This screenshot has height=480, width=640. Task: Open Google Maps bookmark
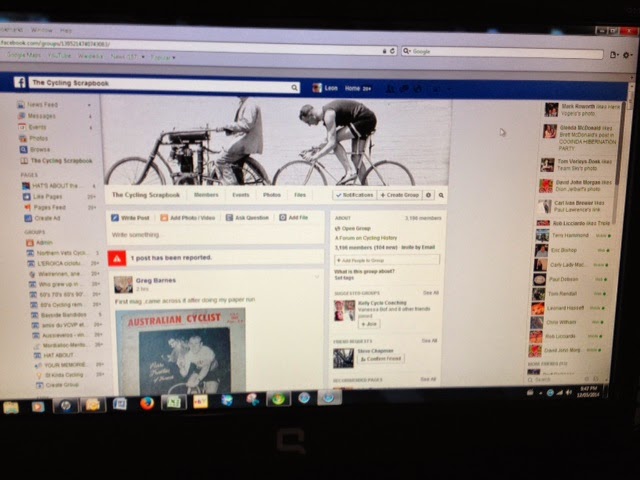[x=24, y=55]
